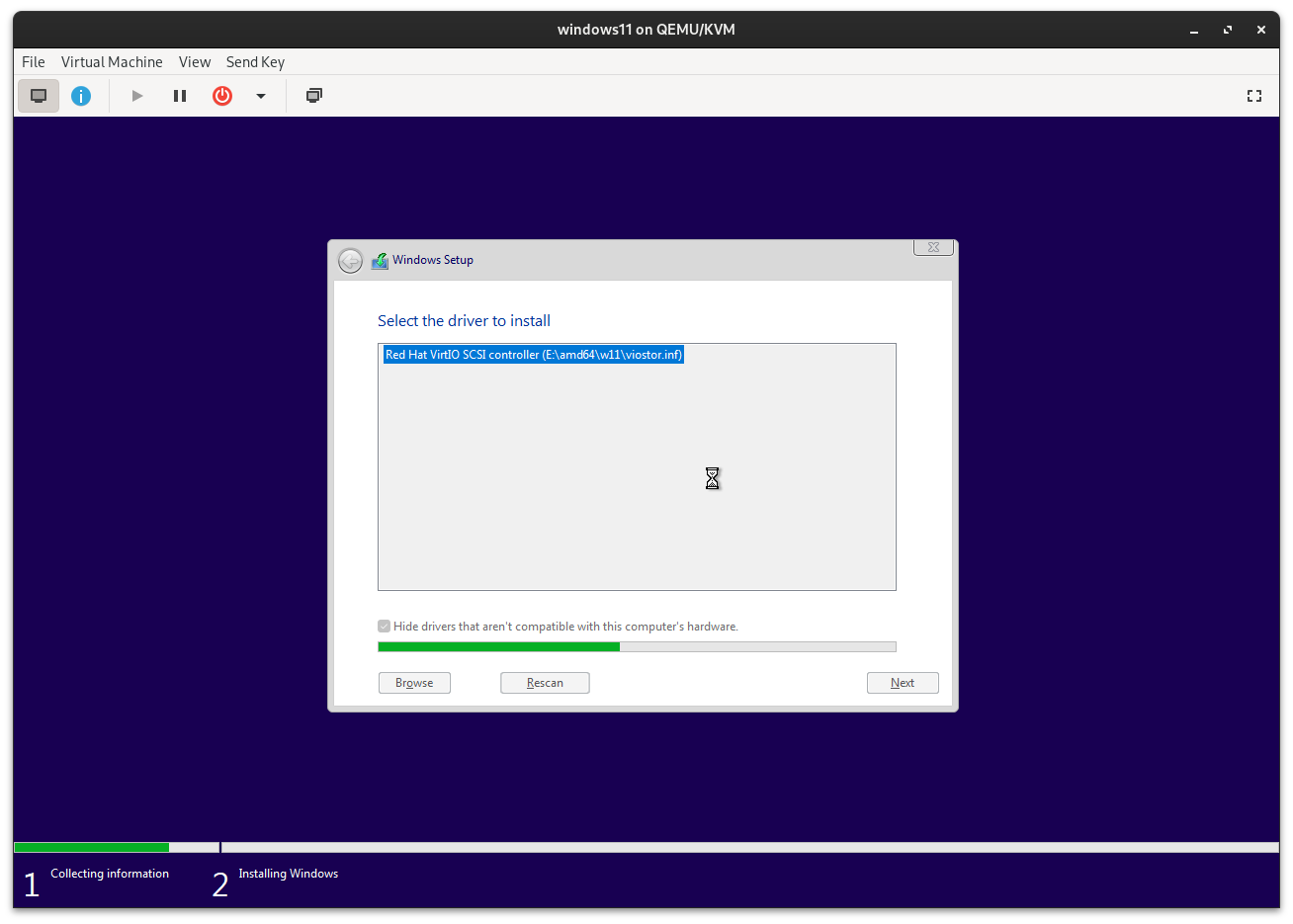The width and height of the screenshot is (1293, 924).
Task: Maximize the QEMU/KVM window
Action: point(1228,30)
